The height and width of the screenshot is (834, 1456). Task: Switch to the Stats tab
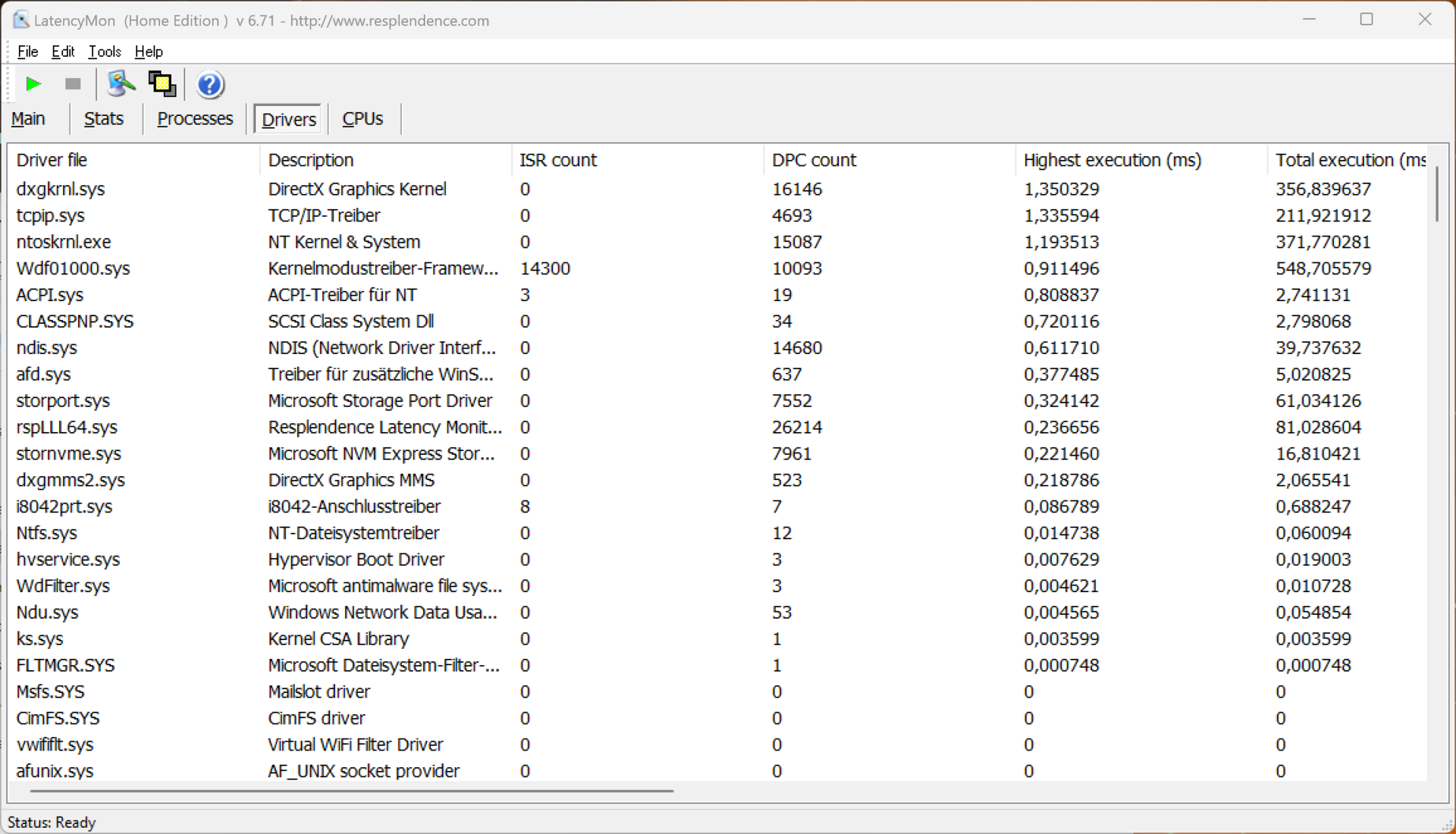coord(104,119)
